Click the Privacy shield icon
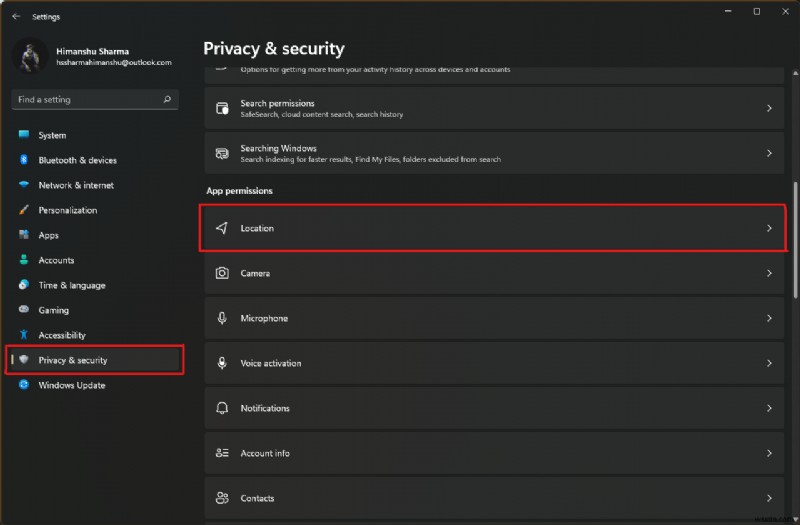Image resolution: width=800 pixels, height=525 pixels. [23, 360]
